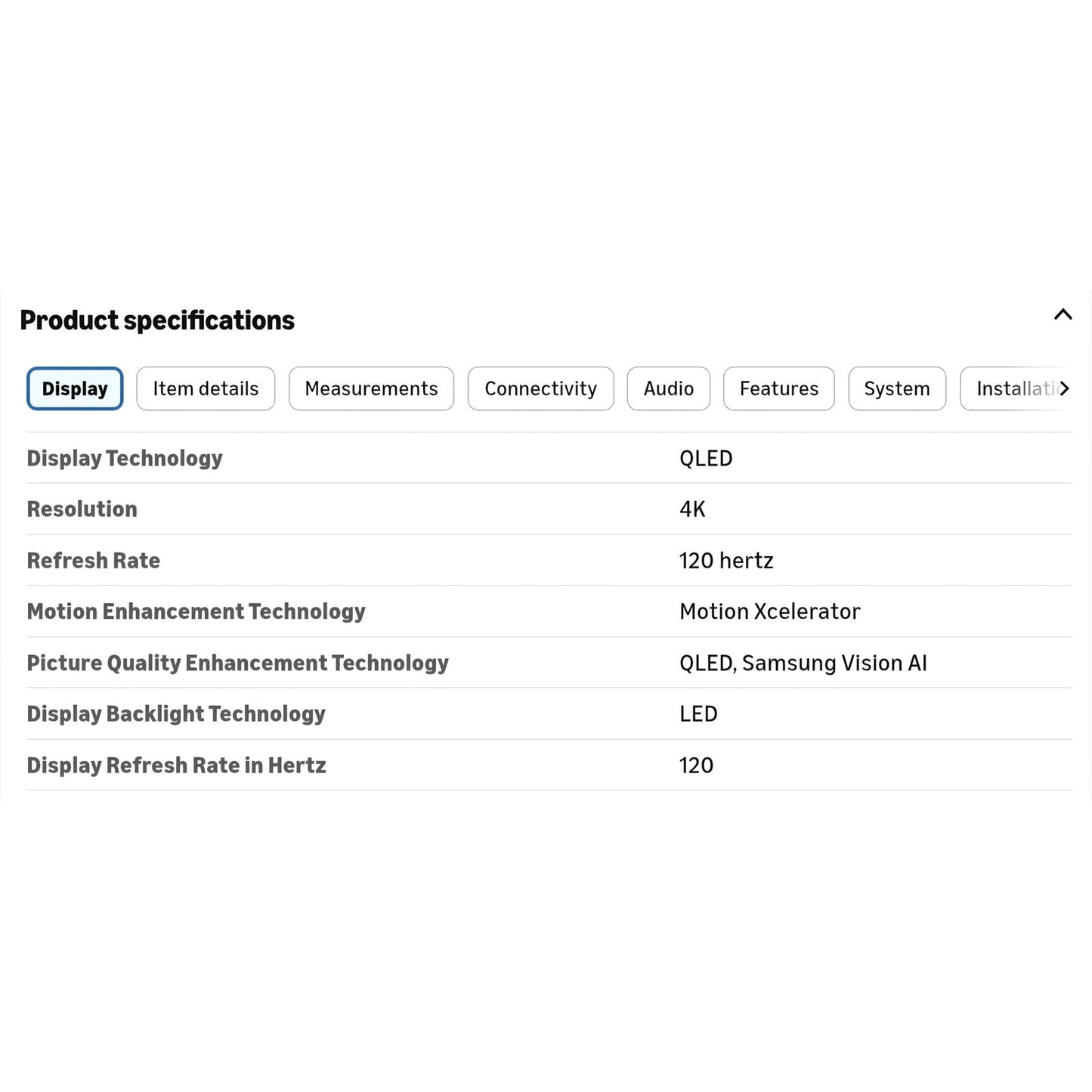Click the Display Technology row label
The width and height of the screenshot is (1092, 1092).
coord(125,459)
